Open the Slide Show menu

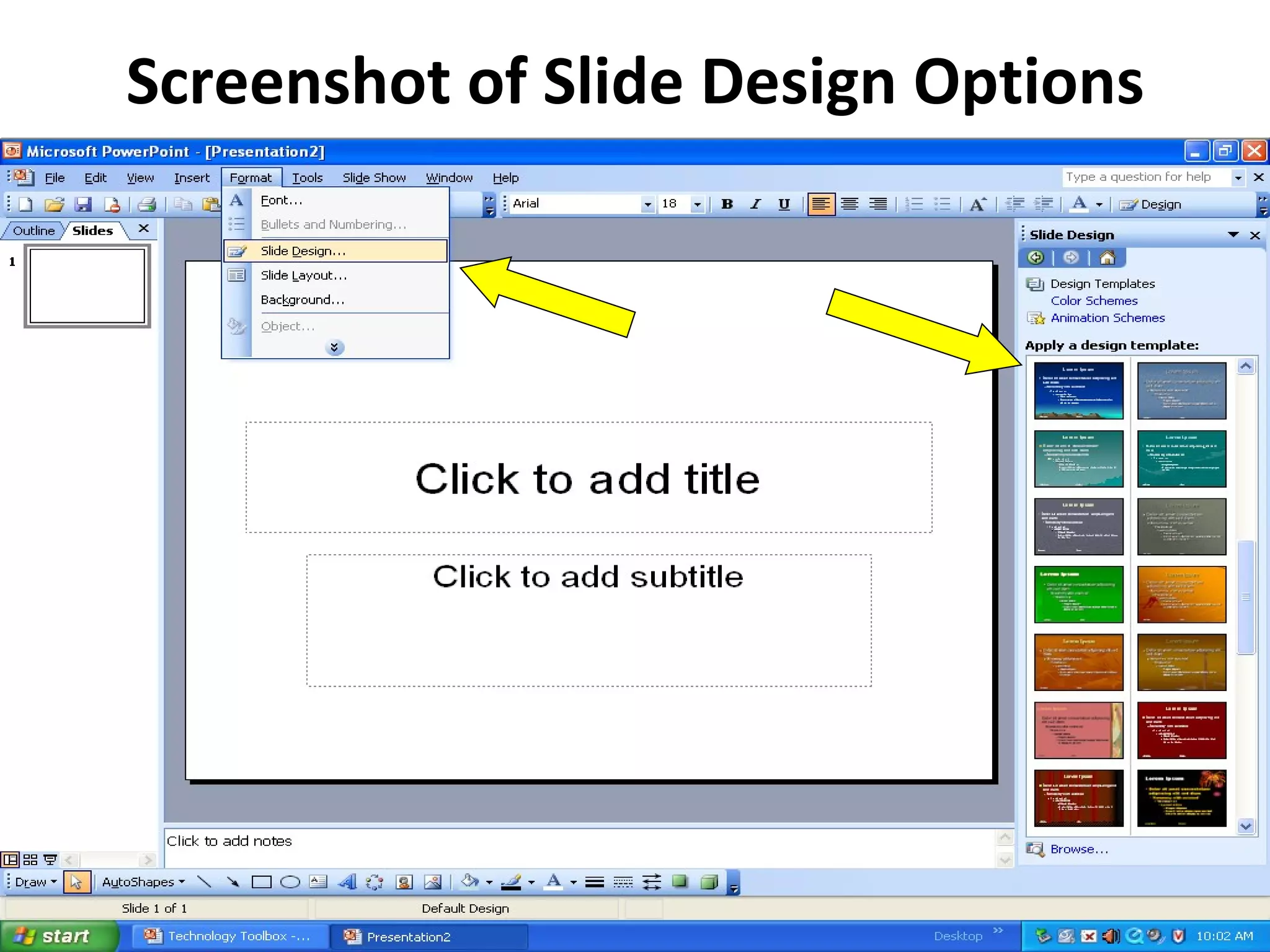[374, 178]
